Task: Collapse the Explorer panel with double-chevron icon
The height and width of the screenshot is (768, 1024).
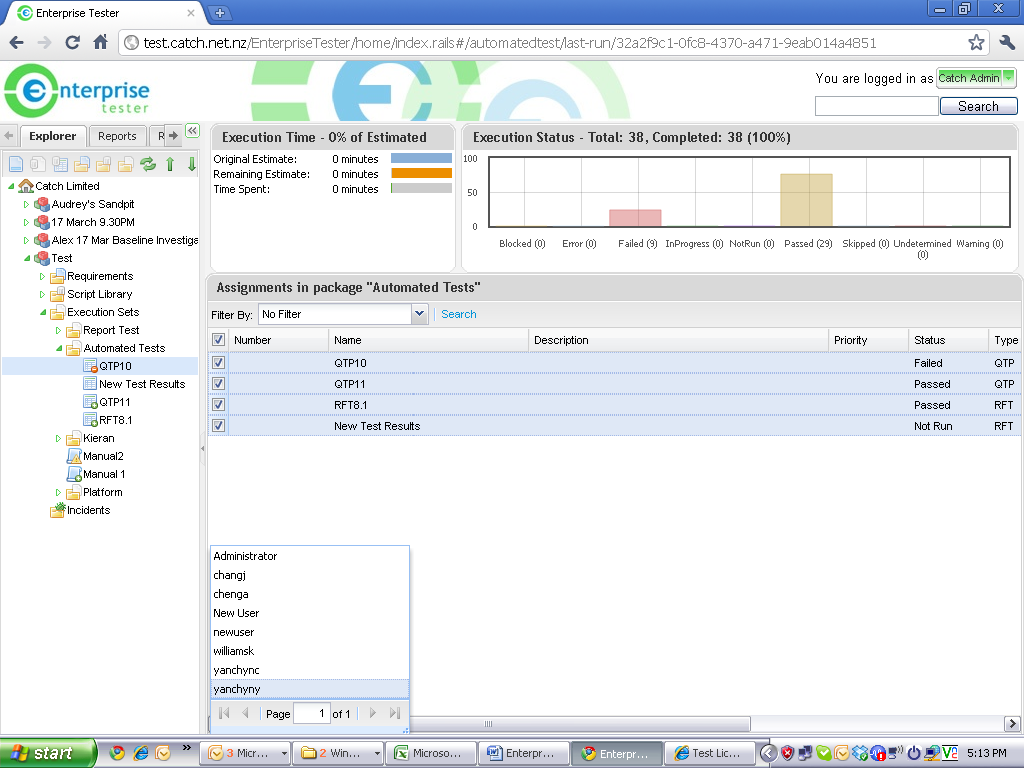Action: coord(192,131)
